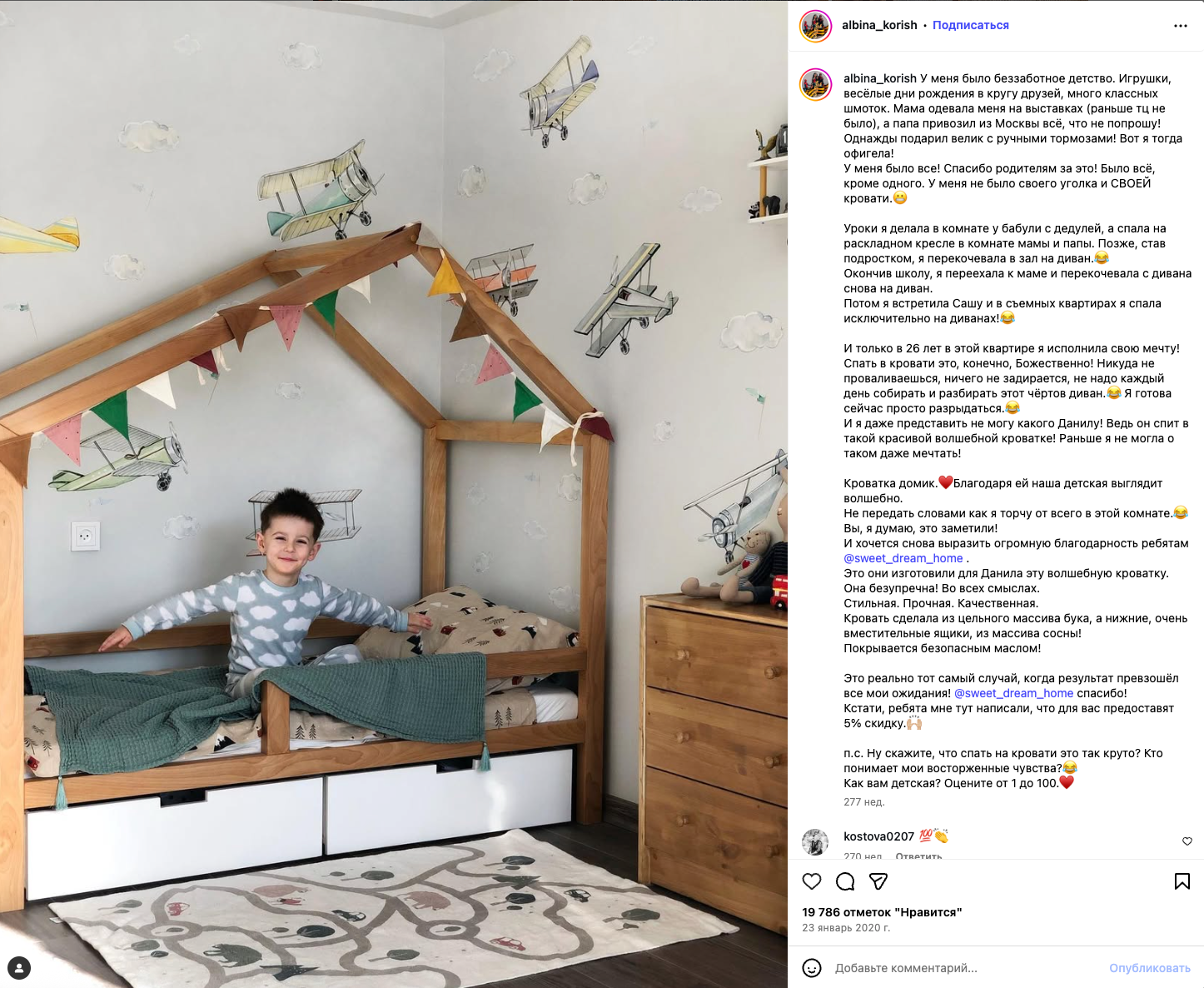Open albina_korish avatar in the post header
The height and width of the screenshot is (988, 1204).
(816, 26)
